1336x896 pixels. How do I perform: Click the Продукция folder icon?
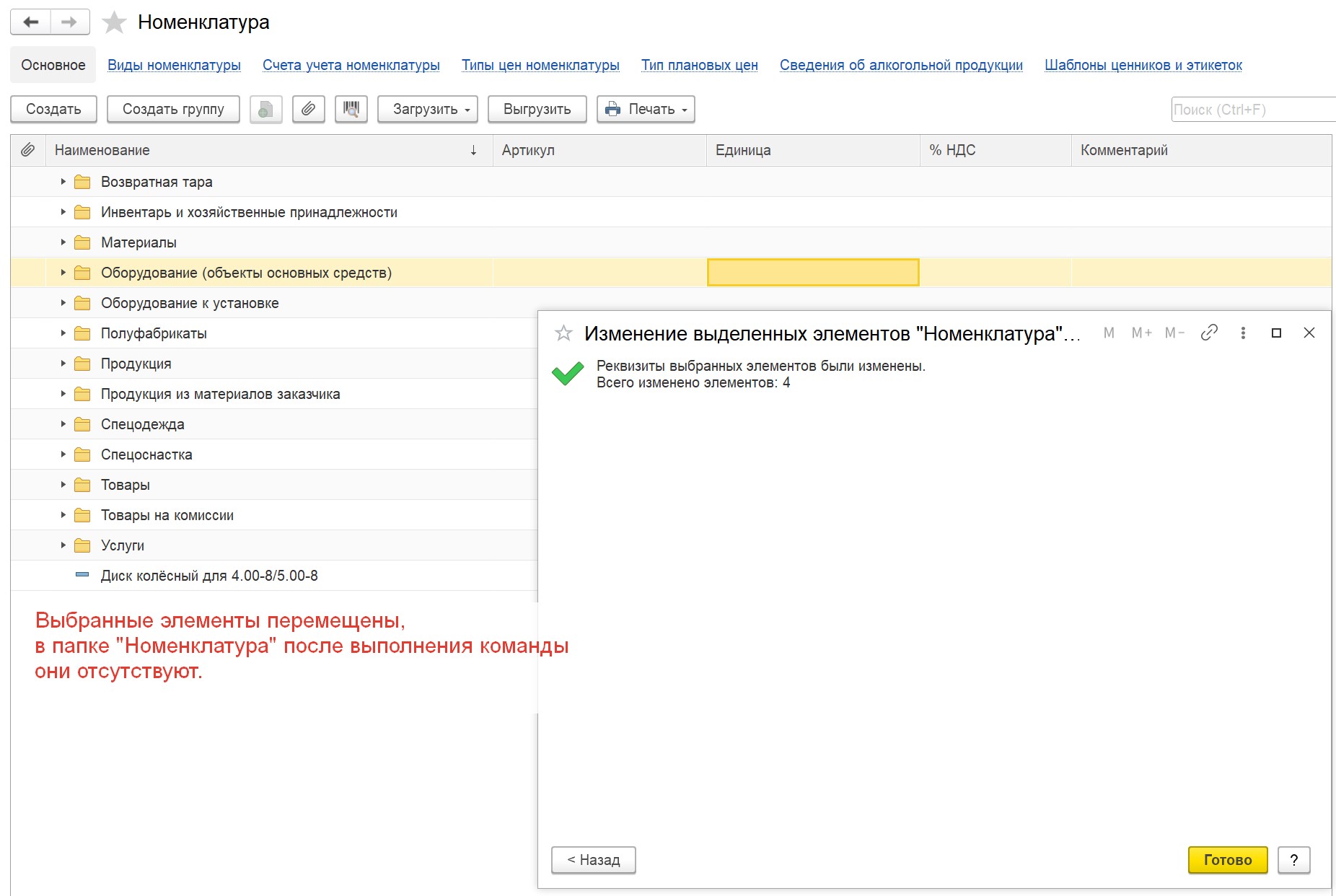coord(83,364)
